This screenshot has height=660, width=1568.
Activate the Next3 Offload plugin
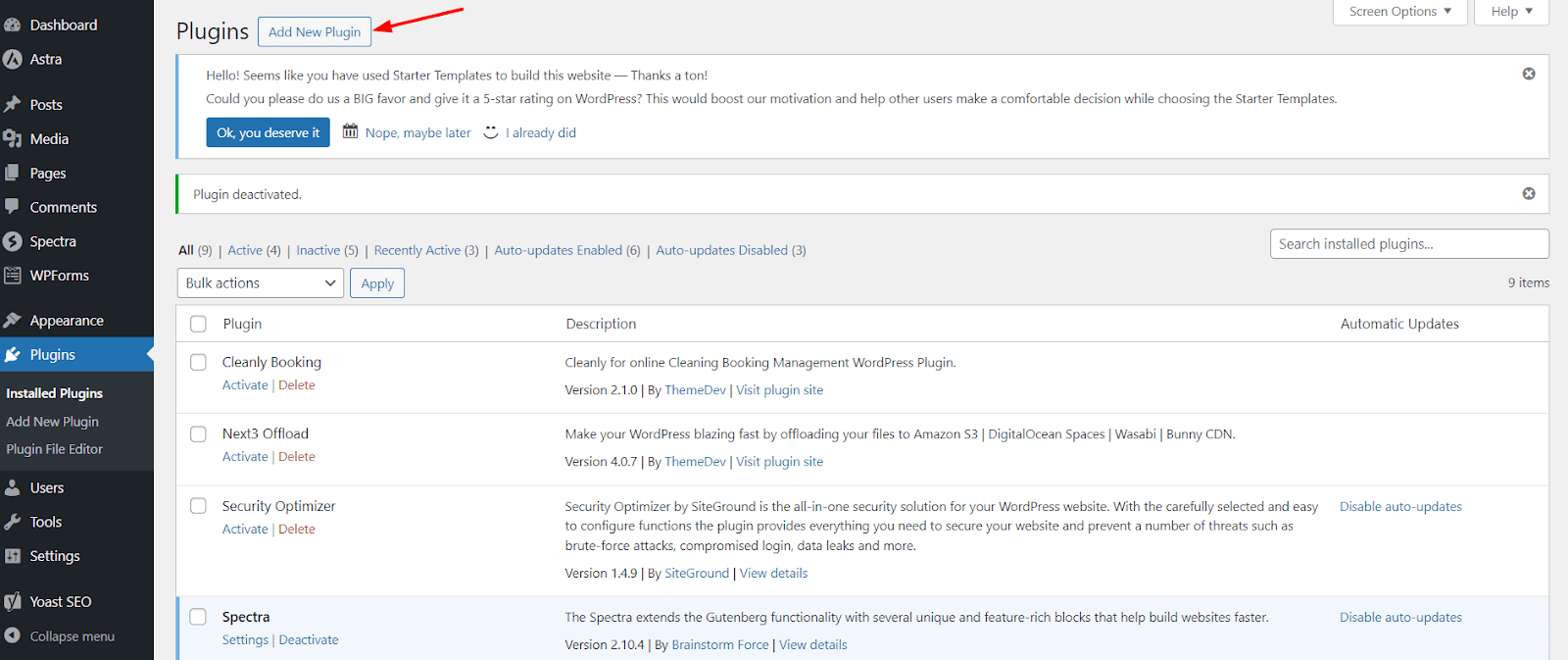[x=245, y=457]
